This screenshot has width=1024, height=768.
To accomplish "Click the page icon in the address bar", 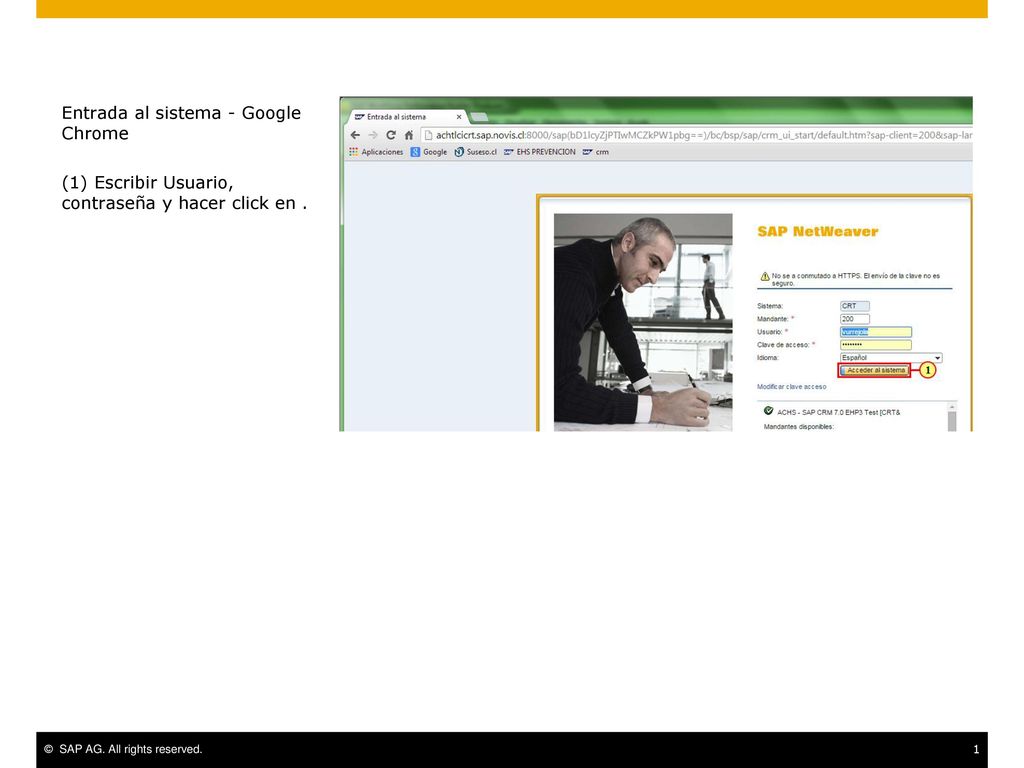I will pos(428,135).
